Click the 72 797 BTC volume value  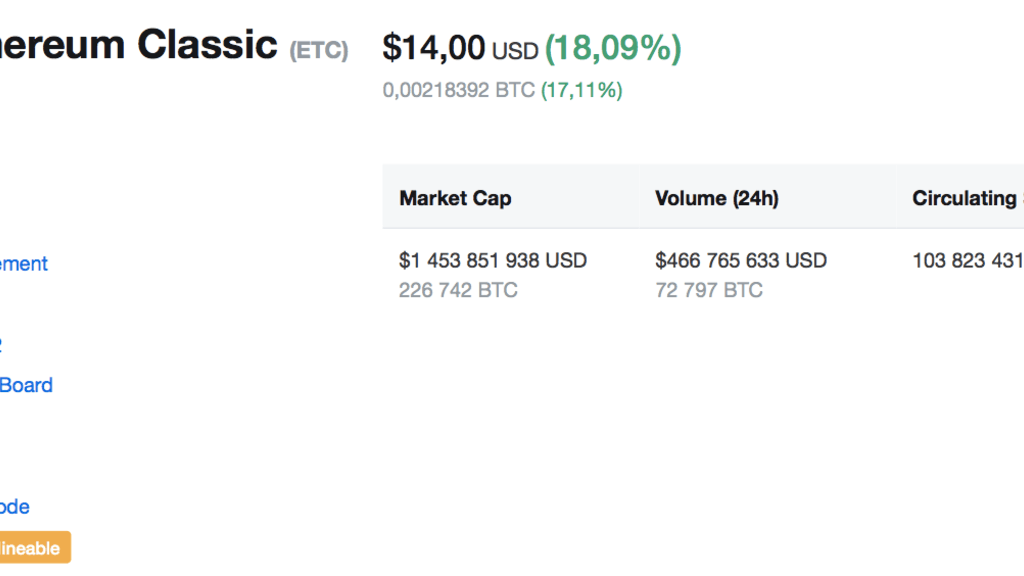(x=709, y=291)
